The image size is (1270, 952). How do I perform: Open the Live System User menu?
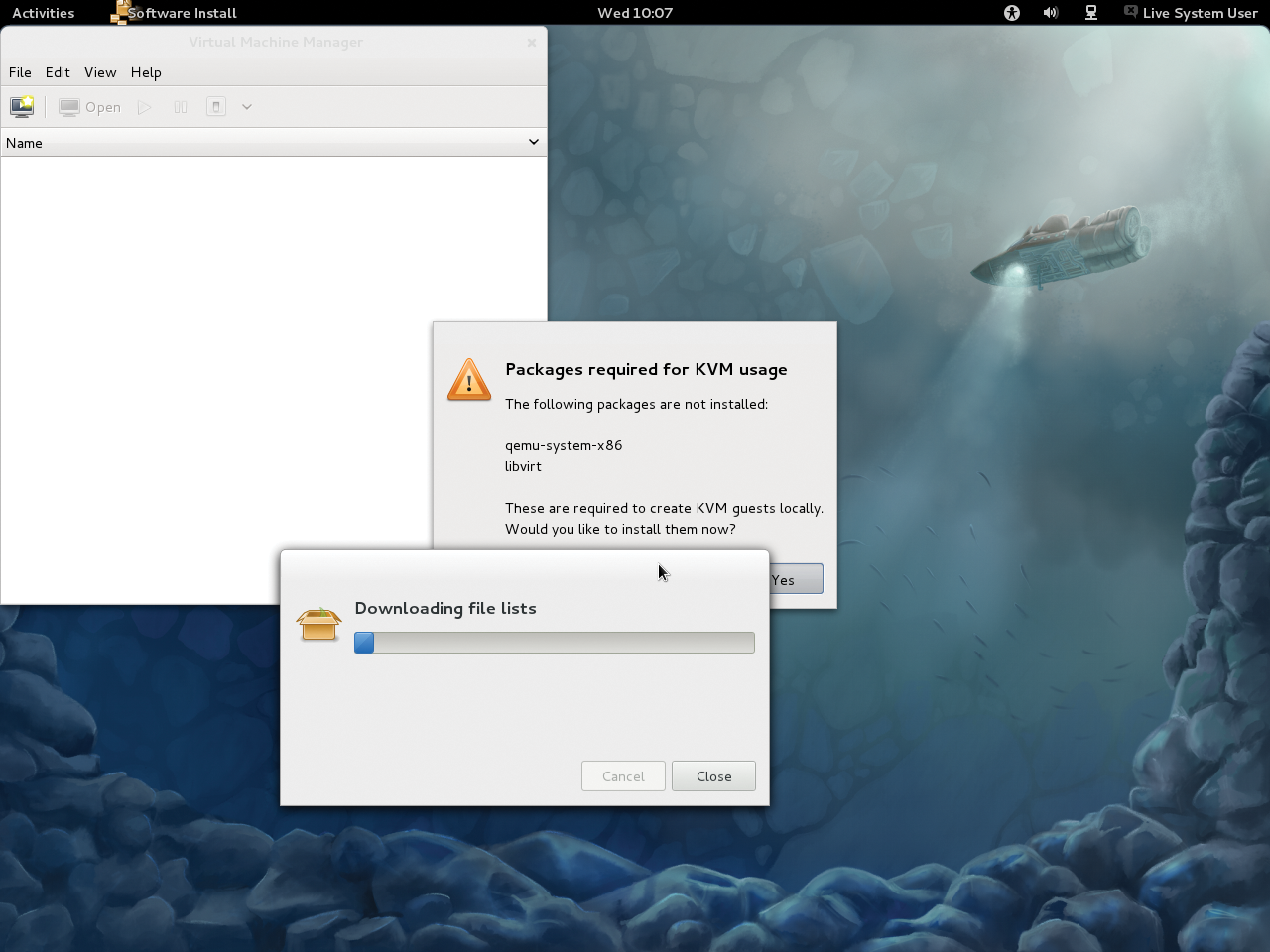tap(1190, 13)
